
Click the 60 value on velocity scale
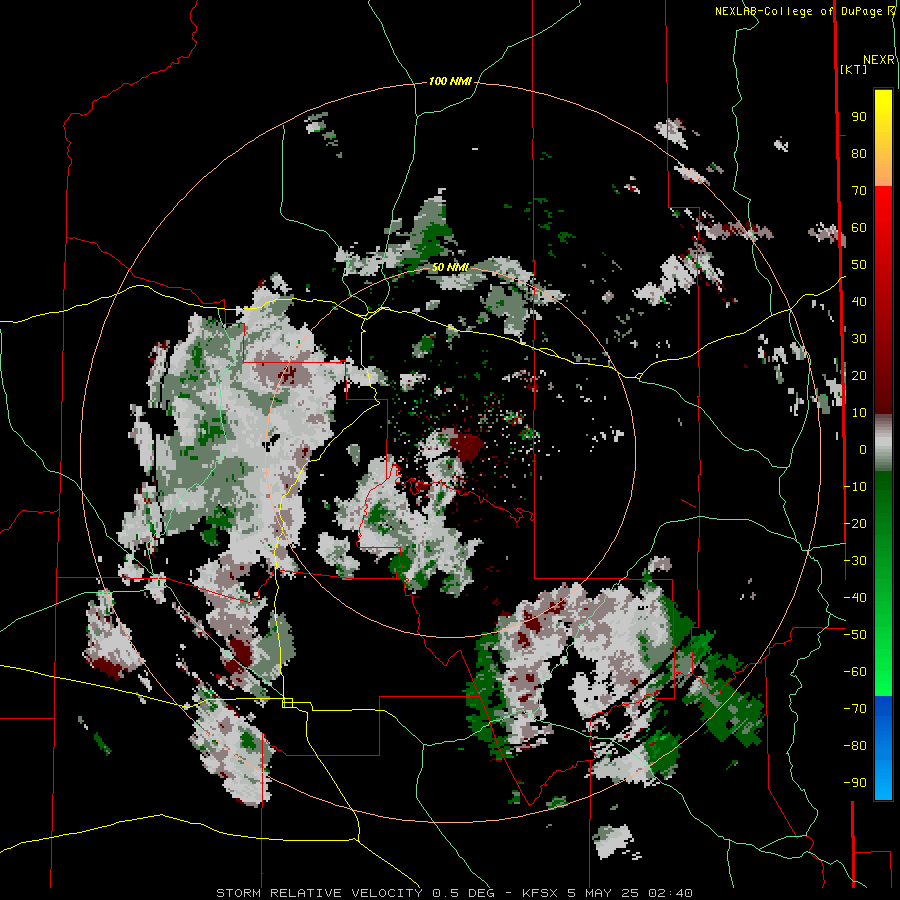coord(859,227)
